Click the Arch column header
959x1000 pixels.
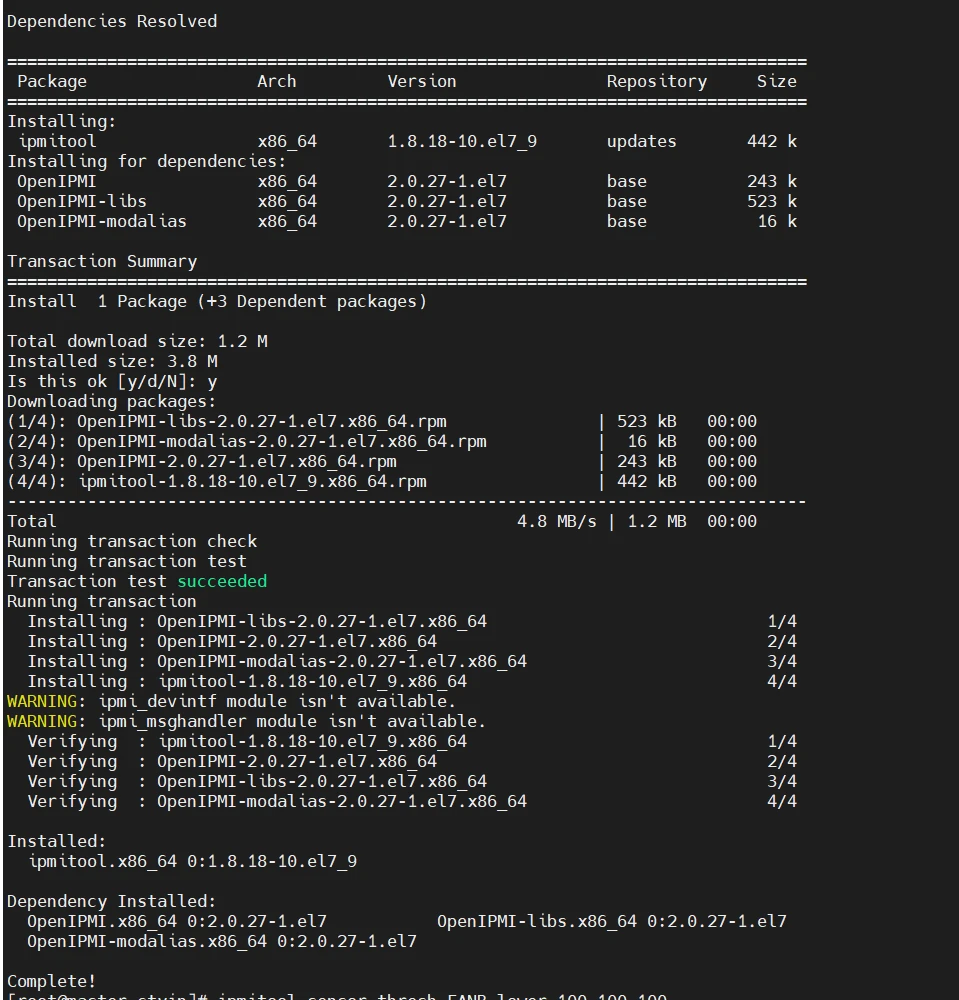(x=277, y=81)
